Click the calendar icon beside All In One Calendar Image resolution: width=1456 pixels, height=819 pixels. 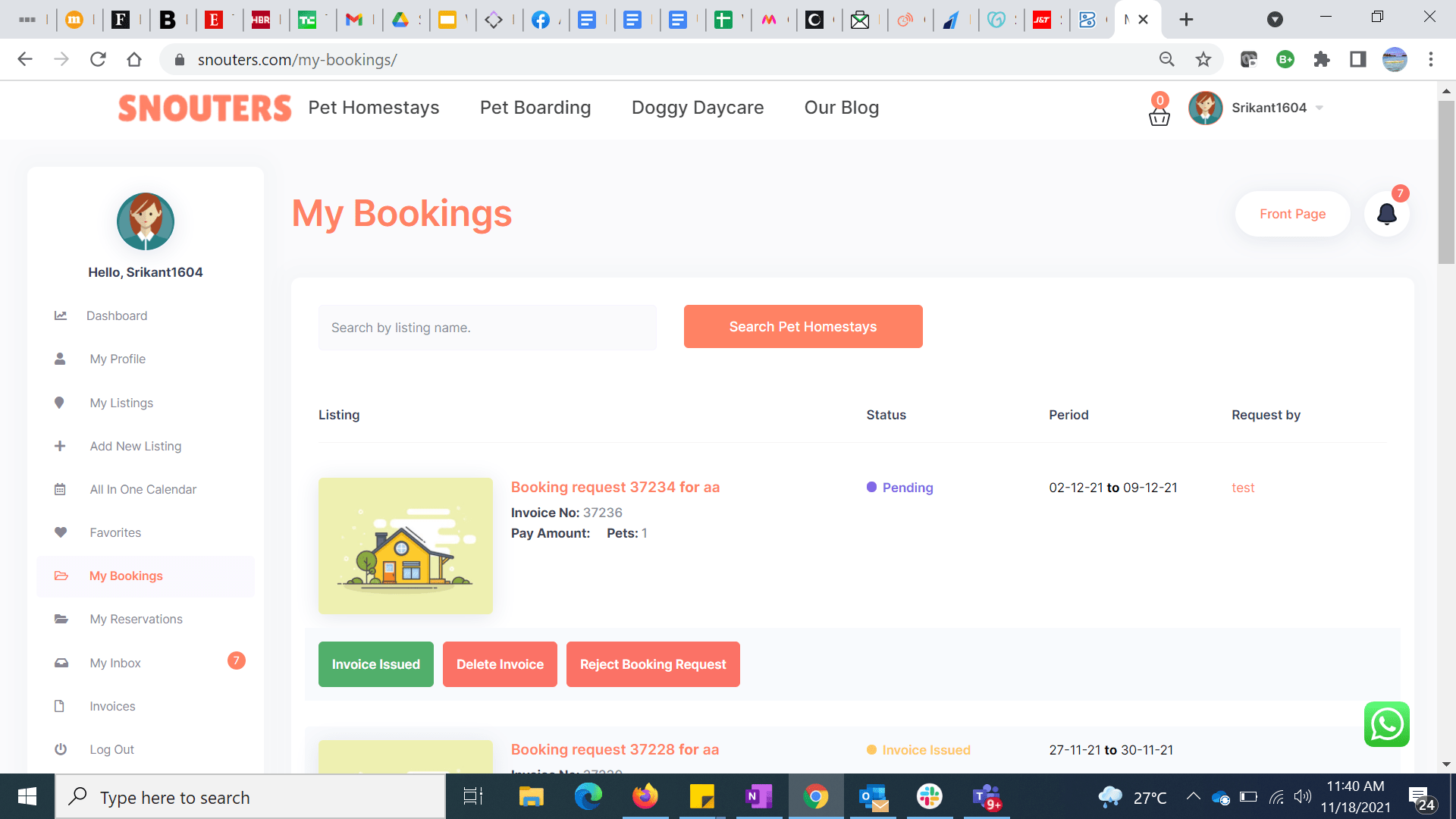pyautogui.click(x=60, y=489)
